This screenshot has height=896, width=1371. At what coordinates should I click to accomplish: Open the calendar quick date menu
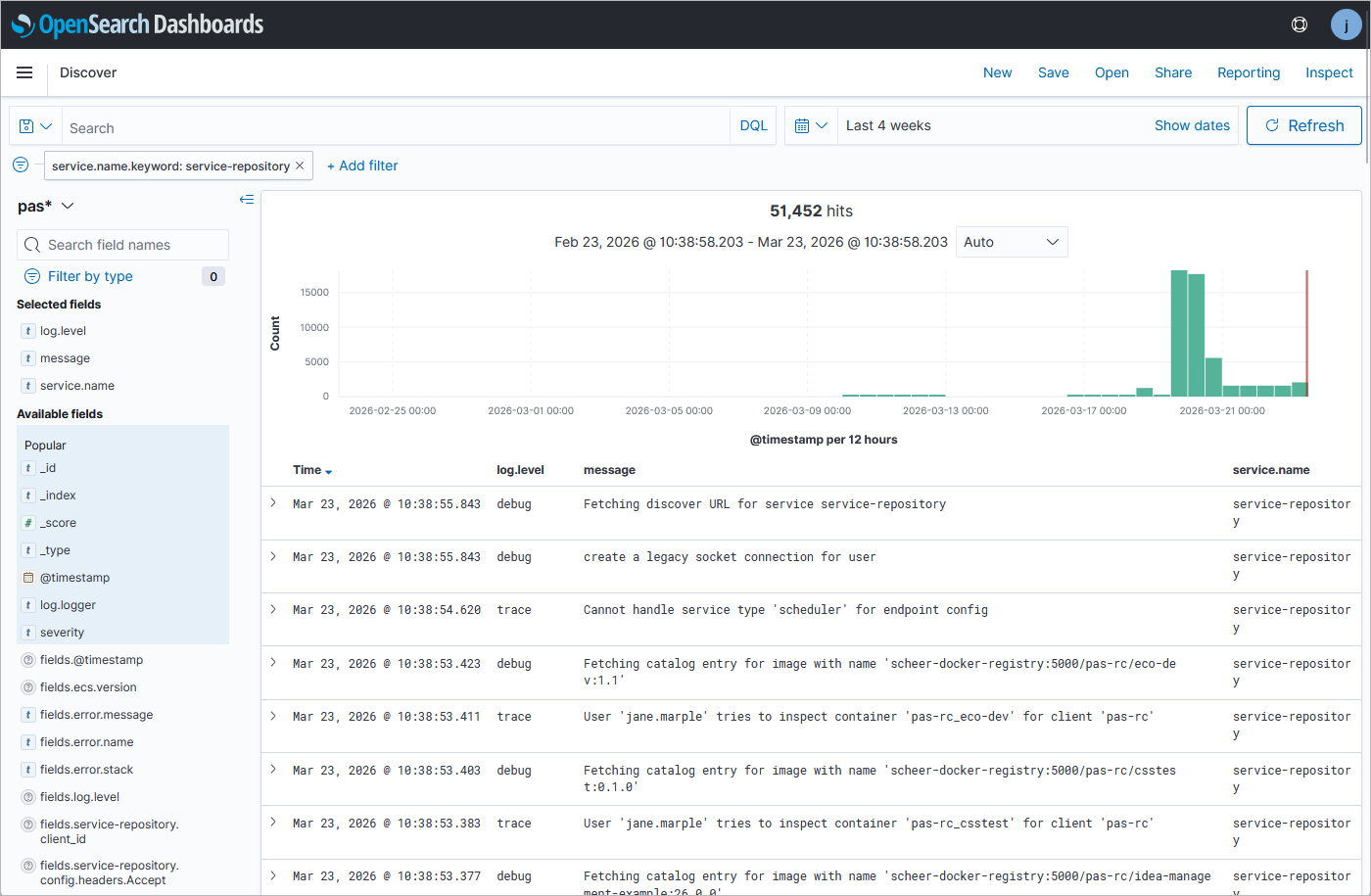[811, 126]
